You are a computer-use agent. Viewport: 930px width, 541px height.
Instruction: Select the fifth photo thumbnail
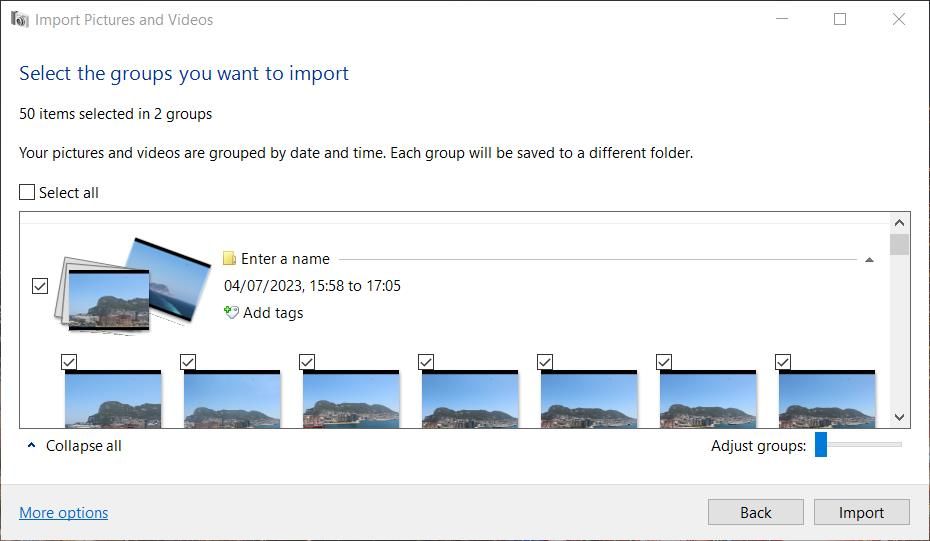click(589, 399)
